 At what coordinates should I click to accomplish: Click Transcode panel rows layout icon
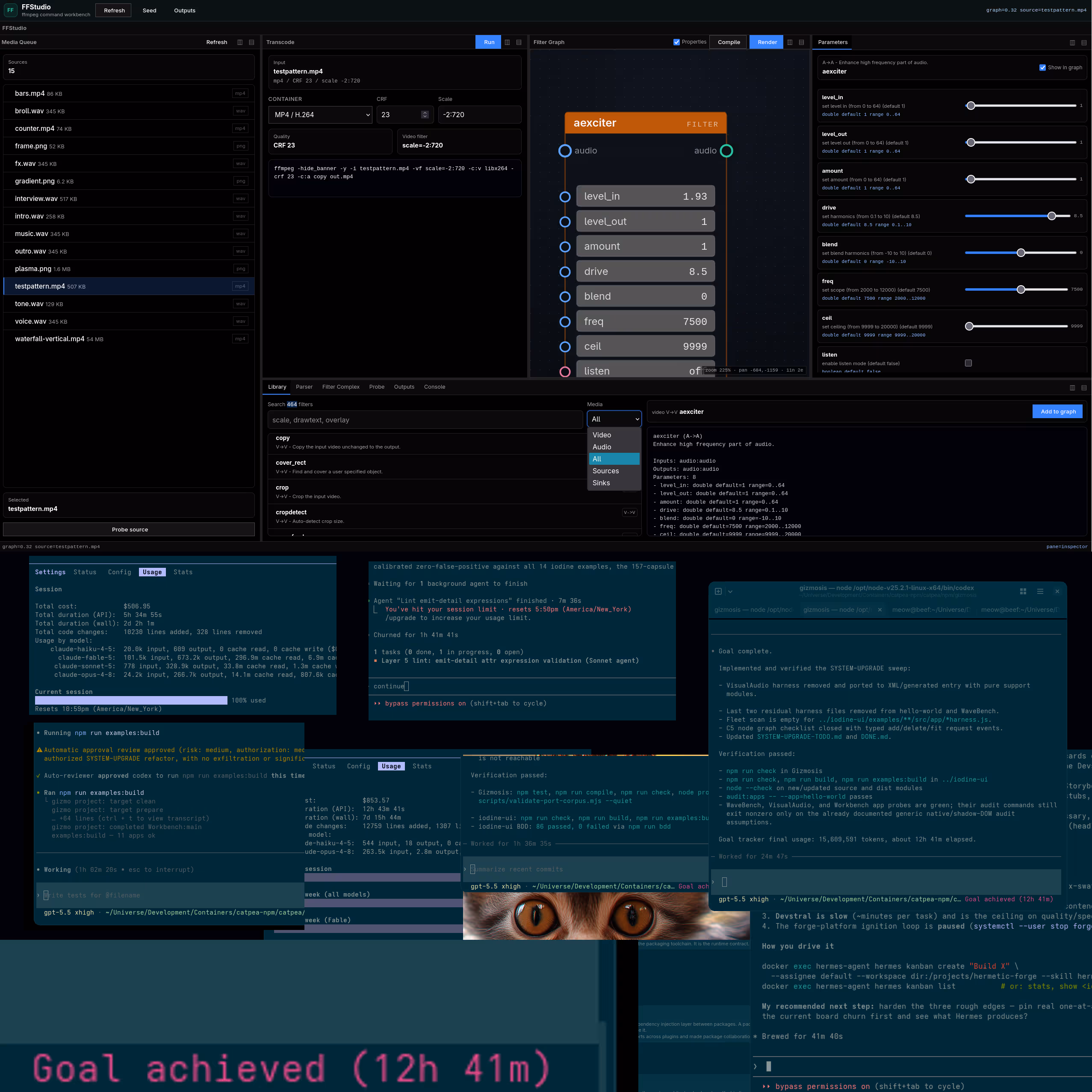click(x=519, y=42)
